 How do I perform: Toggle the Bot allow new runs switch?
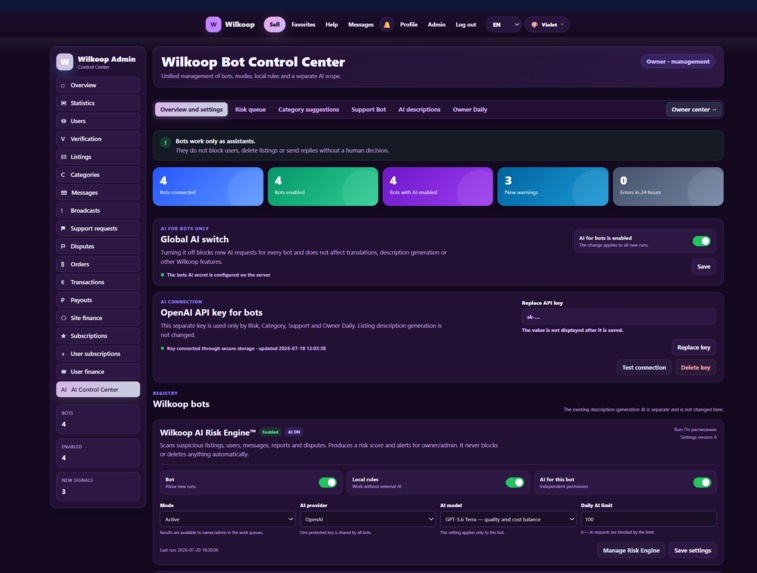[327, 482]
